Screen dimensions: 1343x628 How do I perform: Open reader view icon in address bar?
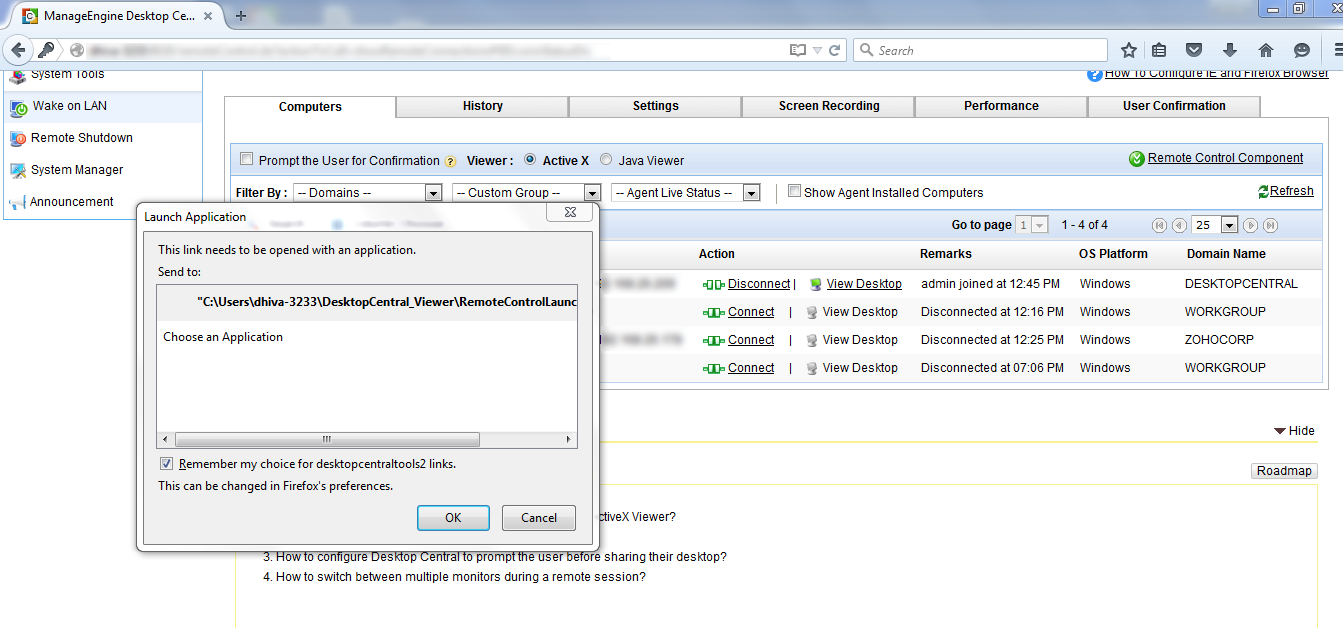(797, 50)
